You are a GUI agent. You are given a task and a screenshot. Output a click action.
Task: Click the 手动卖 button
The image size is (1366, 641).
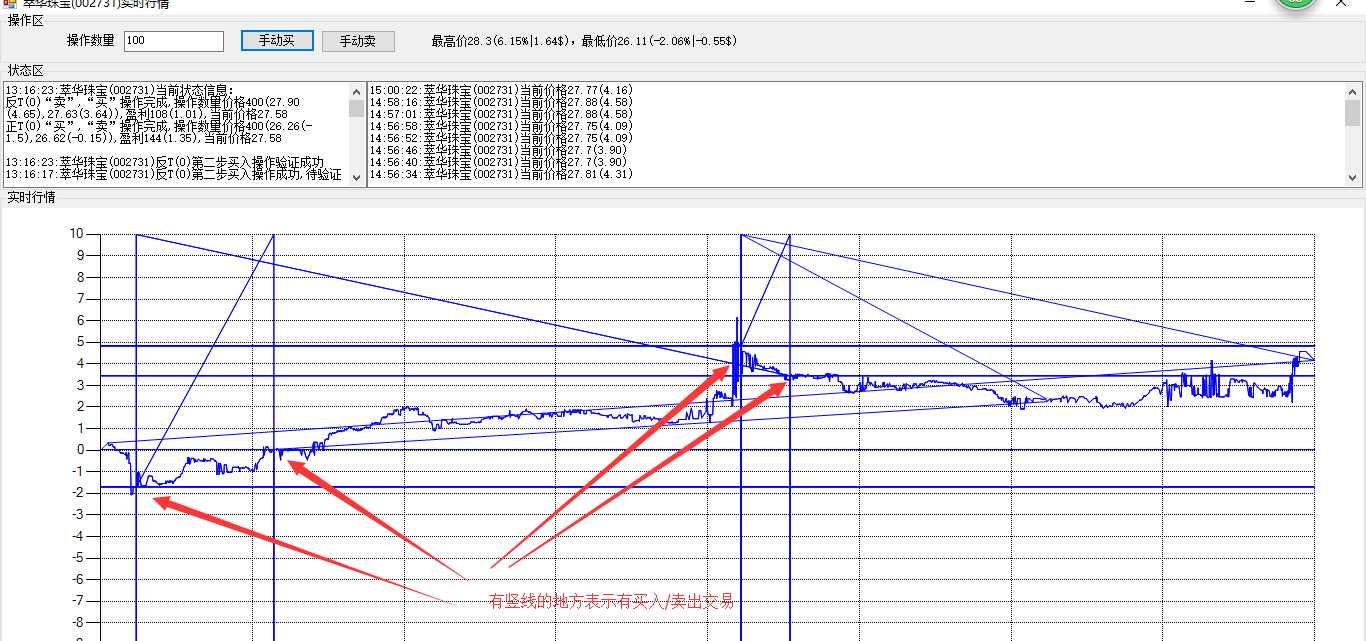click(x=358, y=41)
